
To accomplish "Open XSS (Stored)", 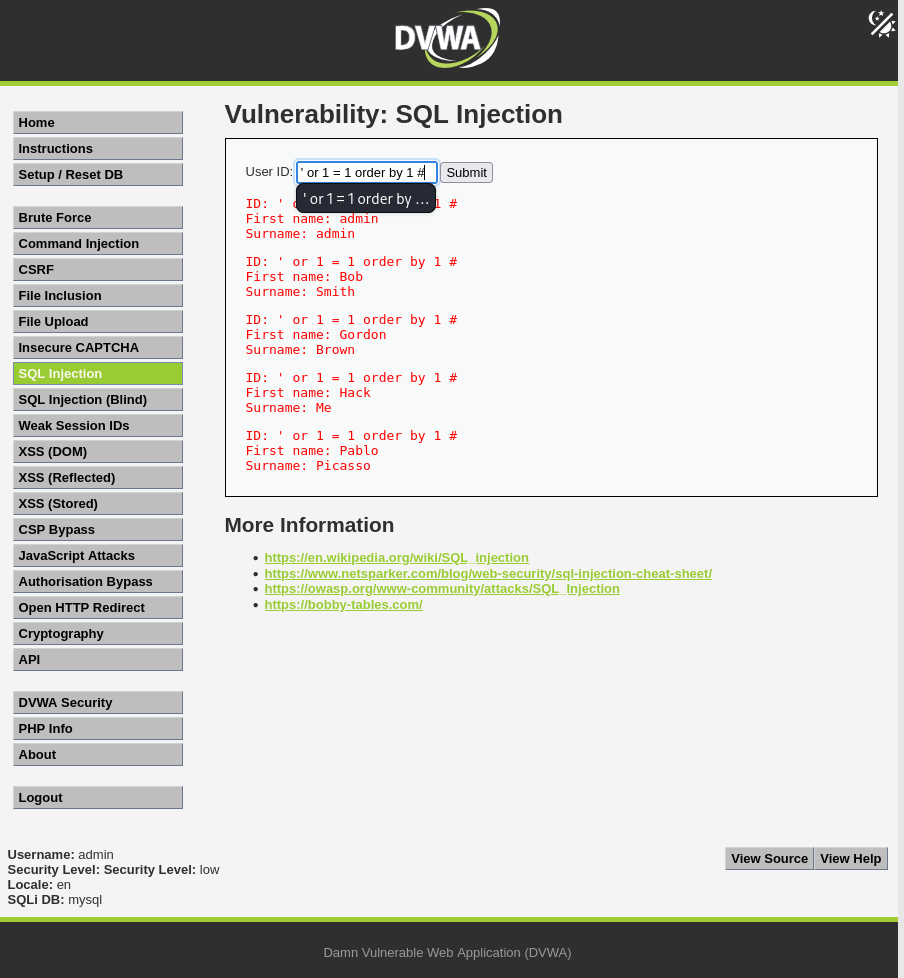I will pyautogui.click(x=98, y=503).
